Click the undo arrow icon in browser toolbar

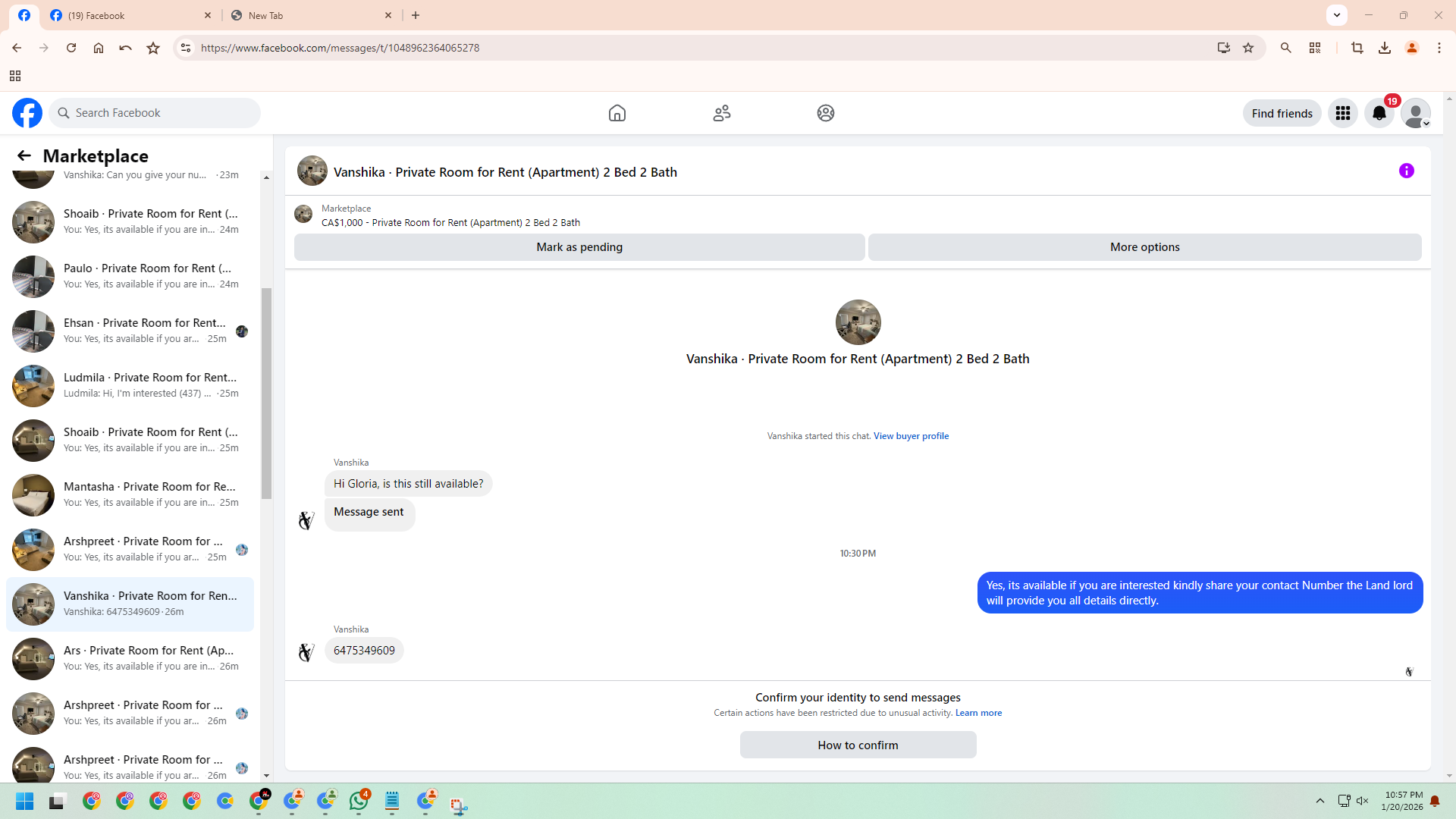pos(126,48)
